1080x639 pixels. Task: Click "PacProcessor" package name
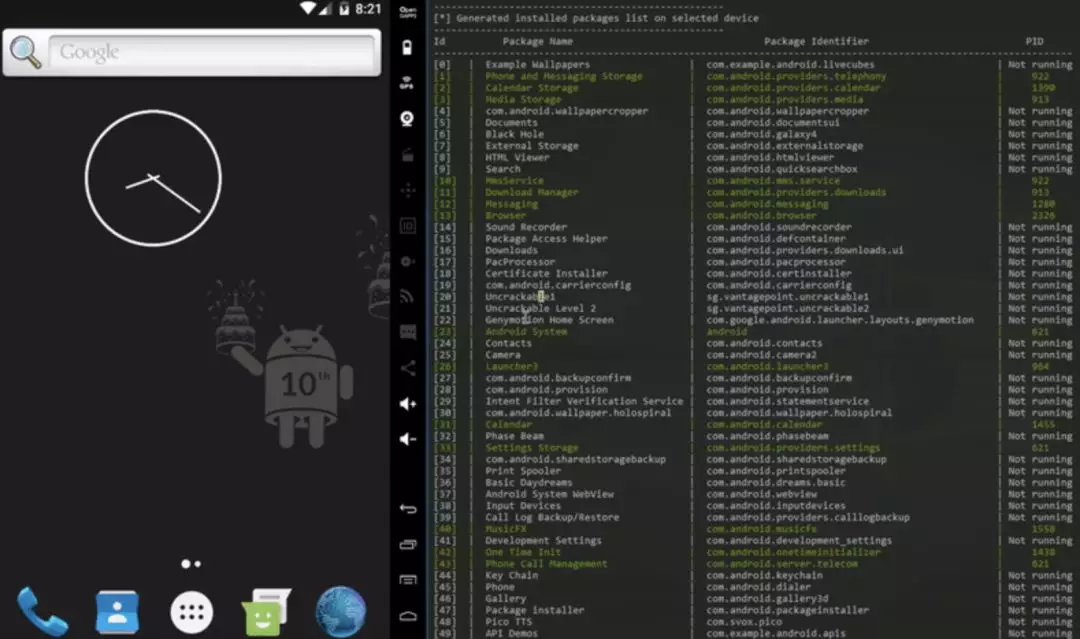(520, 262)
